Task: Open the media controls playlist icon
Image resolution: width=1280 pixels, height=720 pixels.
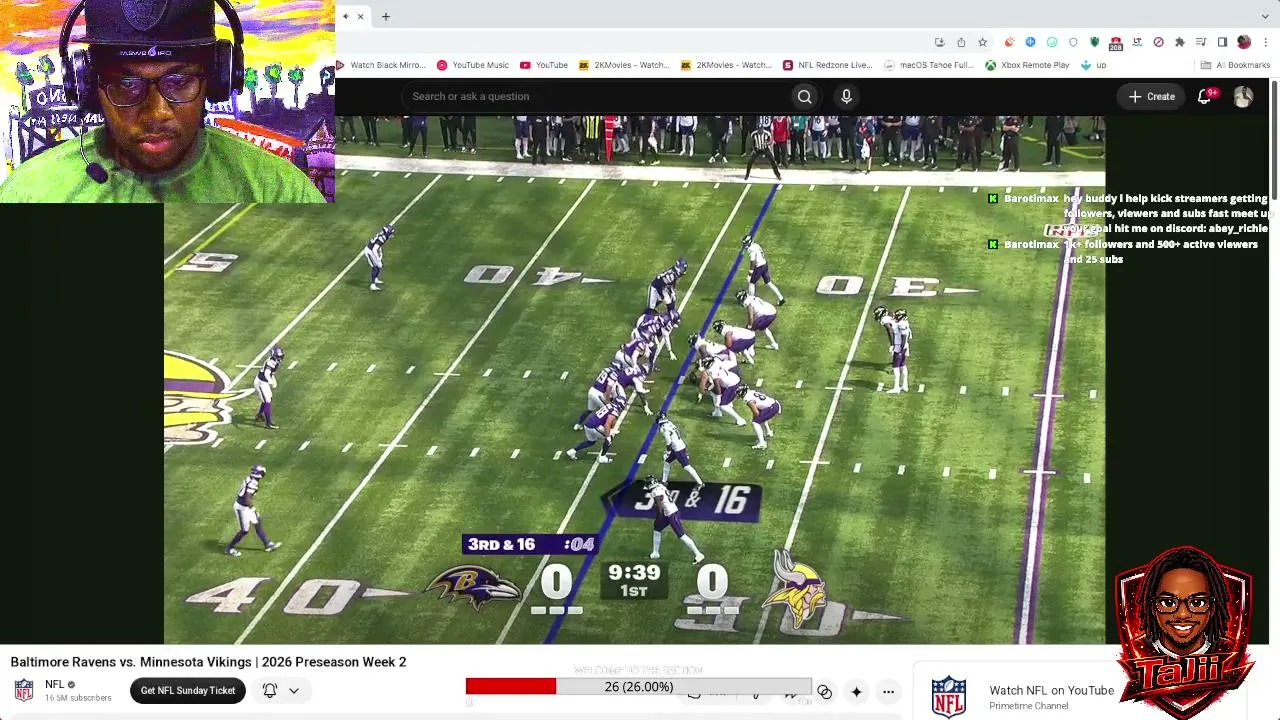Action: (x=1201, y=42)
